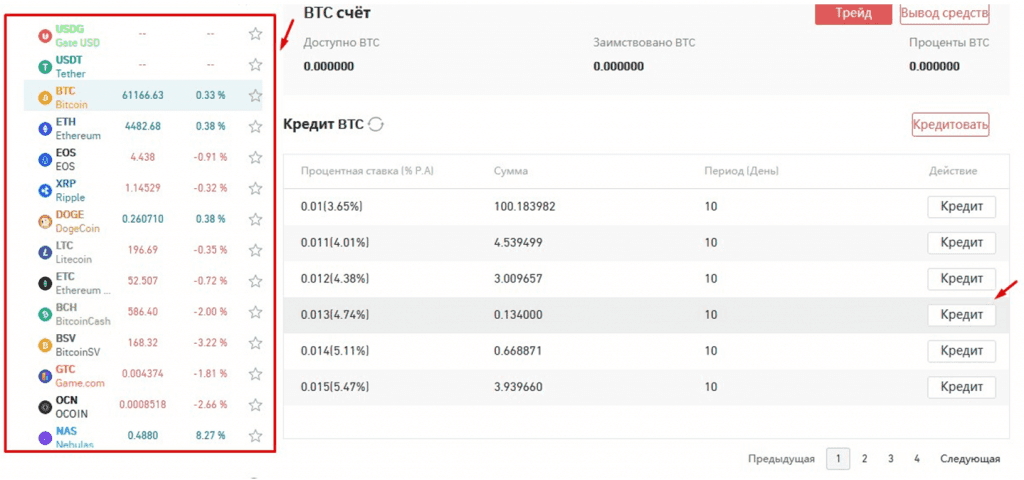Click the Доступно BTC label
1024x480 pixels.
click(x=342, y=43)
